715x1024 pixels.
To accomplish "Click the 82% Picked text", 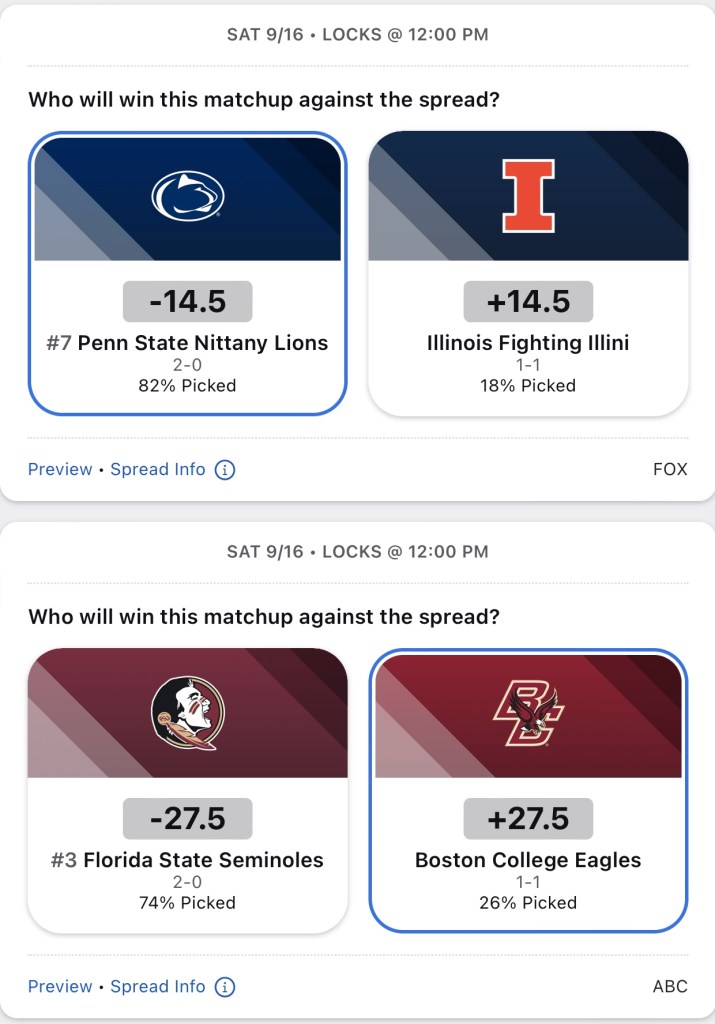I will tap(187, 385).
